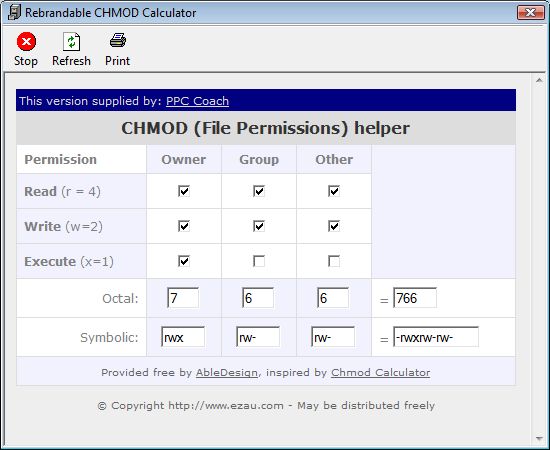
Task: Click the combined octal field showing 766
Action: (x=415, y=298)
